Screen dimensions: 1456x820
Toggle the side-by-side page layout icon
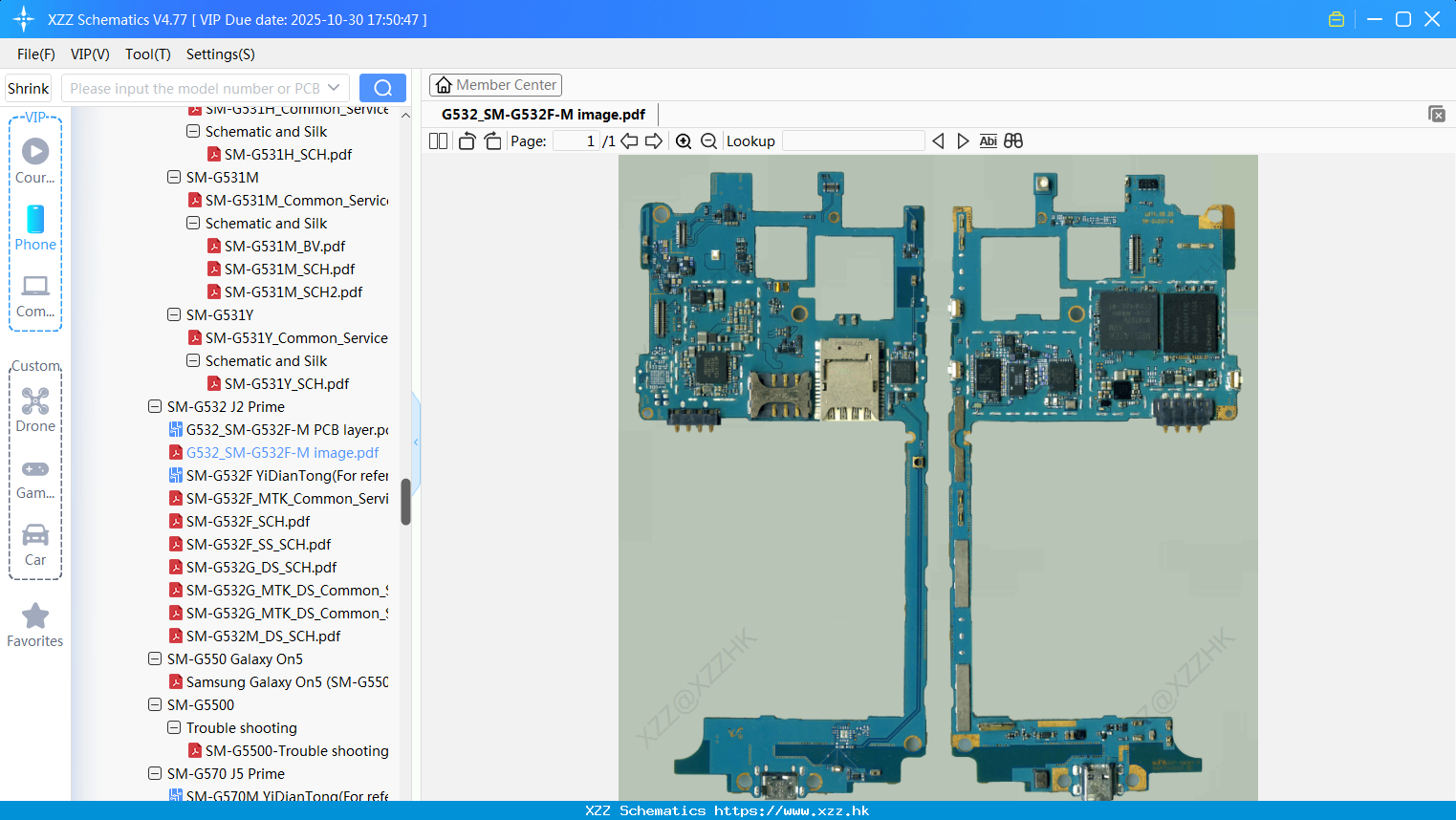[438, 141]
